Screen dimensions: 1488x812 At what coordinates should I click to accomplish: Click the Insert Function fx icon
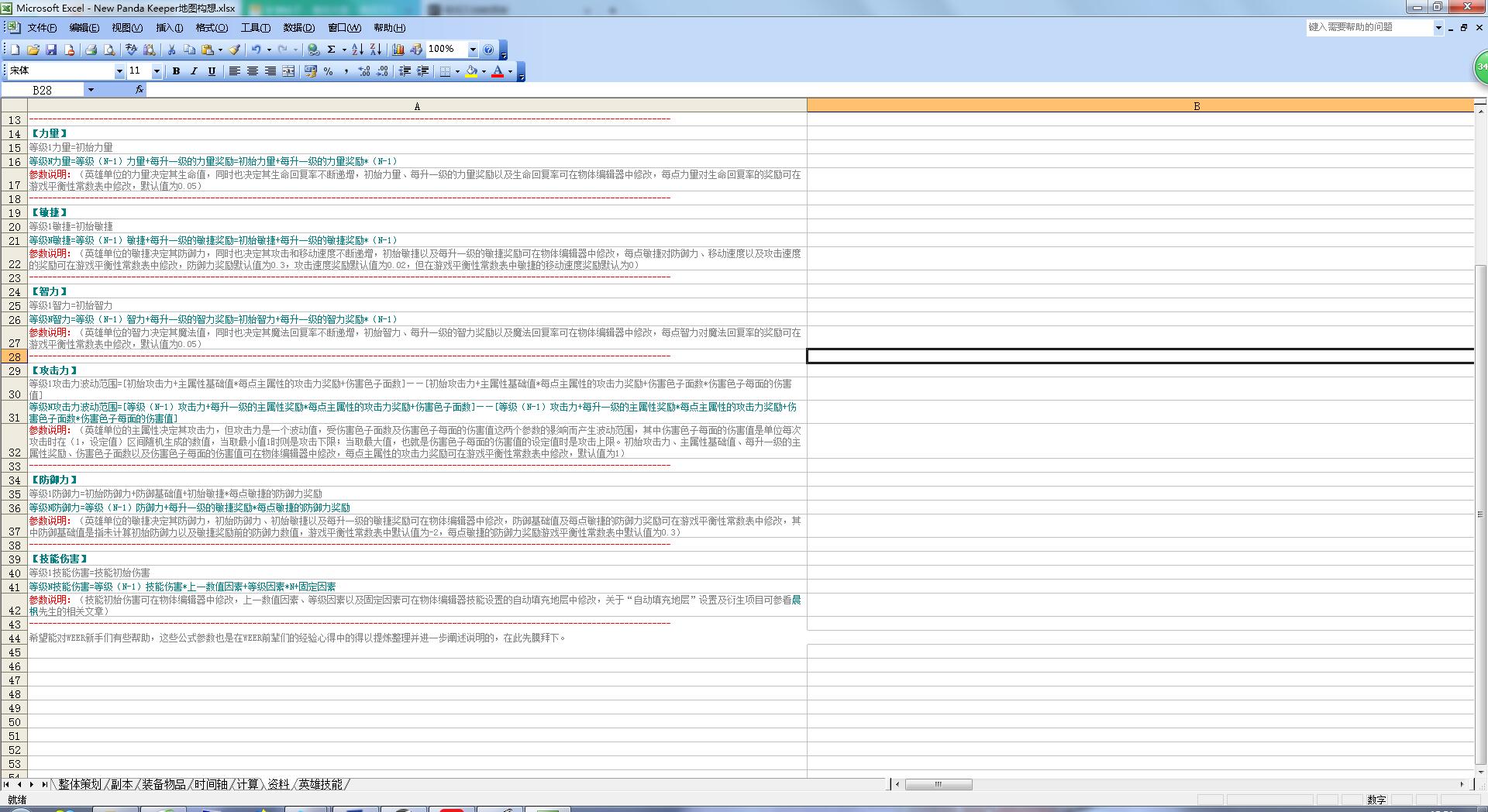[139, 90]
